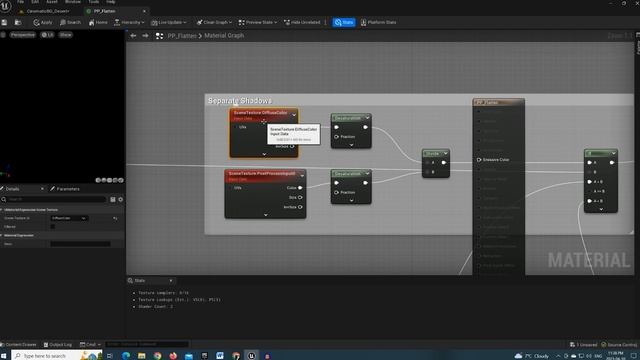Open the Hierarchy dropdown
The width and height of the screenshot is (640, 360).
tap(129, 22)
